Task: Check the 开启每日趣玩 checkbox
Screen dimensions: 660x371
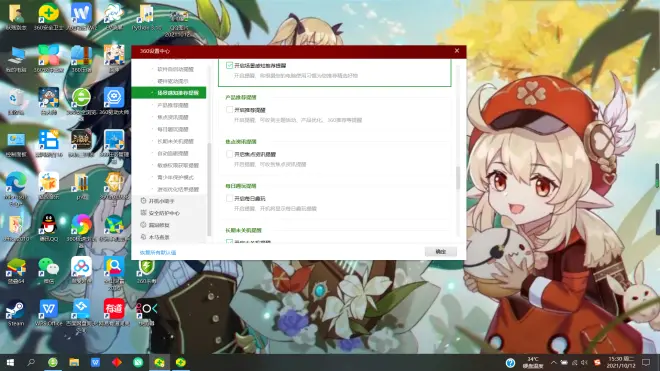Action: [x=229, y=198]
